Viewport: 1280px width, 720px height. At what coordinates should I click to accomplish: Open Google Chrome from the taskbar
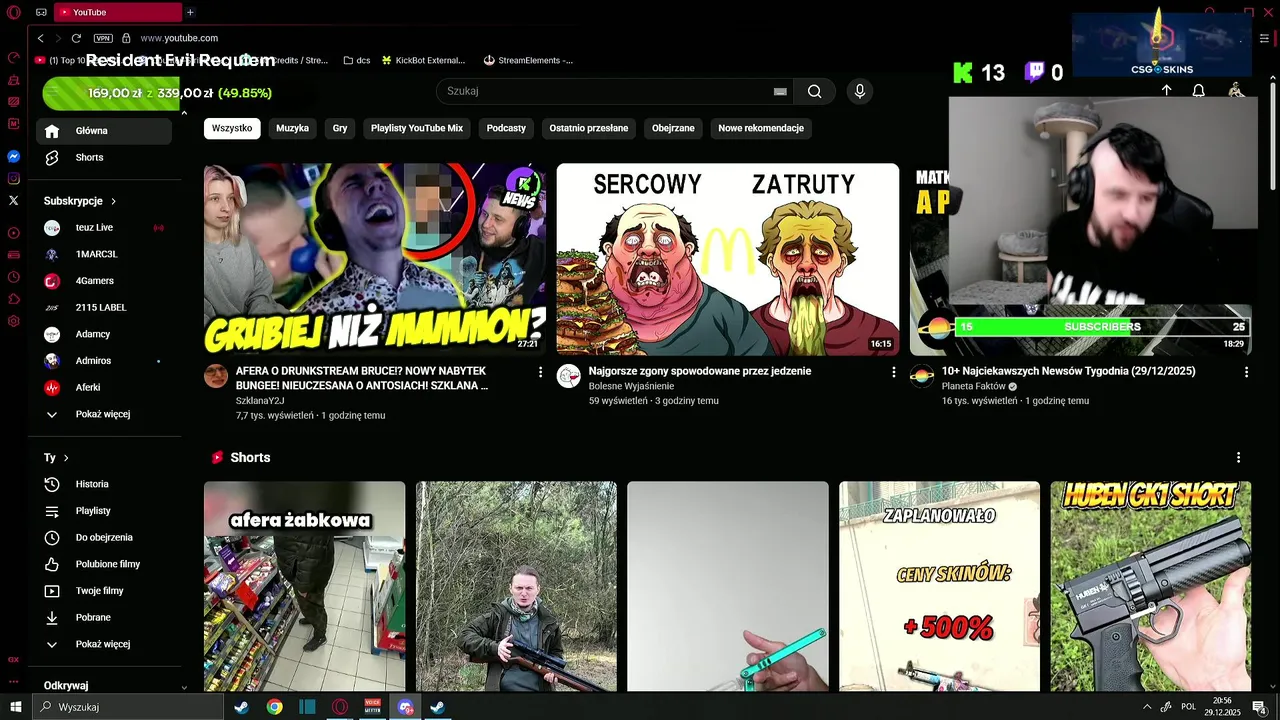pyautogui.click(x=274, y=707)
